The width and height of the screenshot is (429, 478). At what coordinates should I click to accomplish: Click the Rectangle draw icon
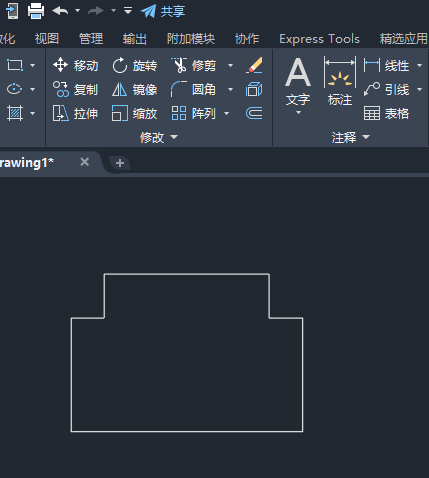click(15, 65)
